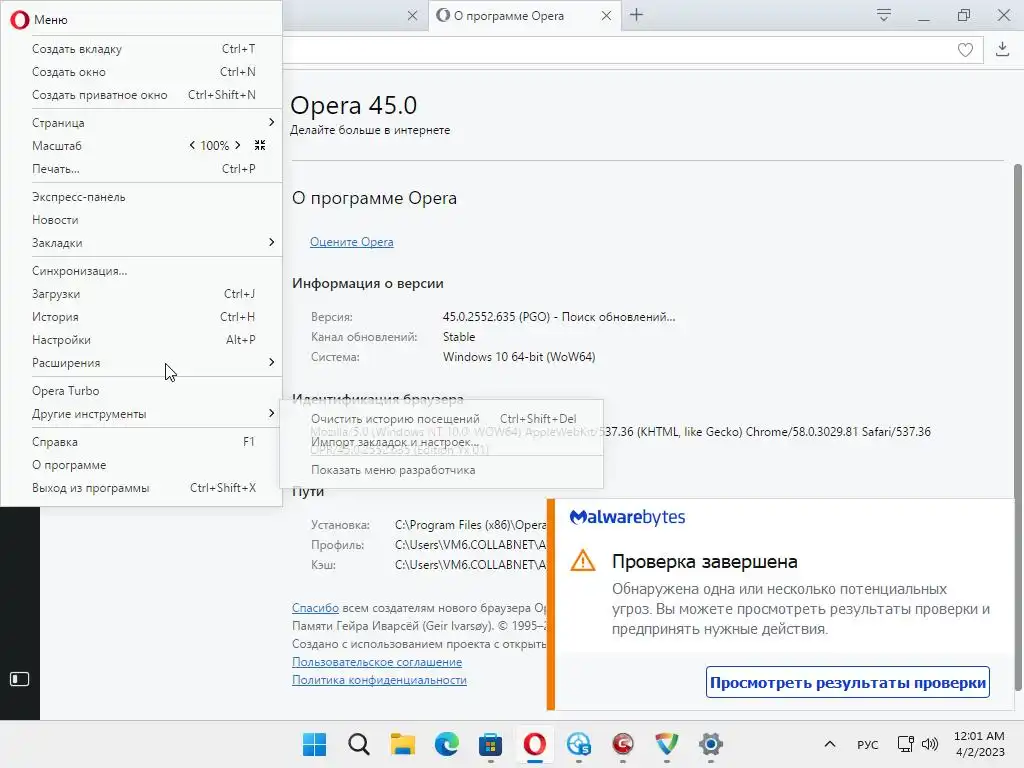Click the globe icon with S in the taskbar
1024x768 pixels.
[579, 744]
